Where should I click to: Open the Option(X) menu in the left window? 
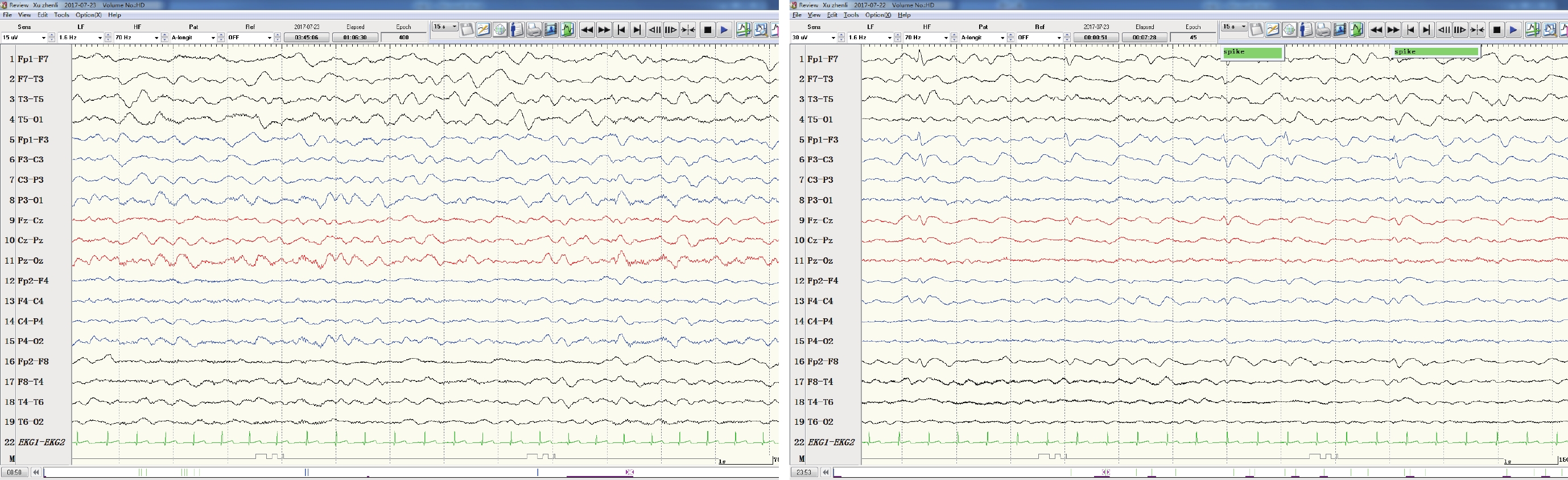click(88, 15)
